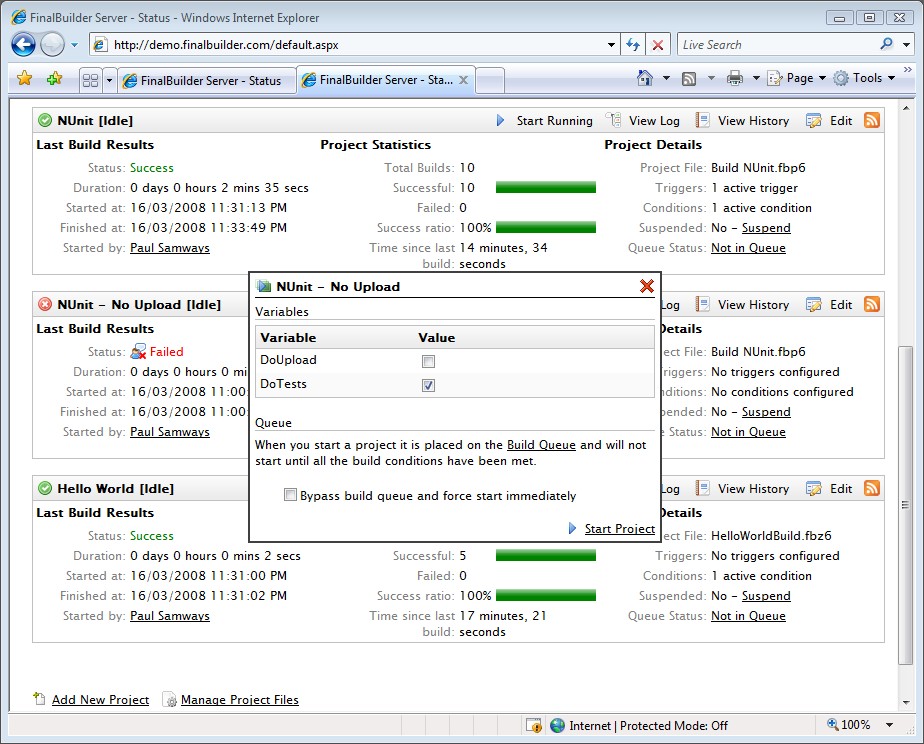The height and width of the screenshot is (744, 924).
Task: Open View Log for NUnit project
Action: [x=644, y=121]
